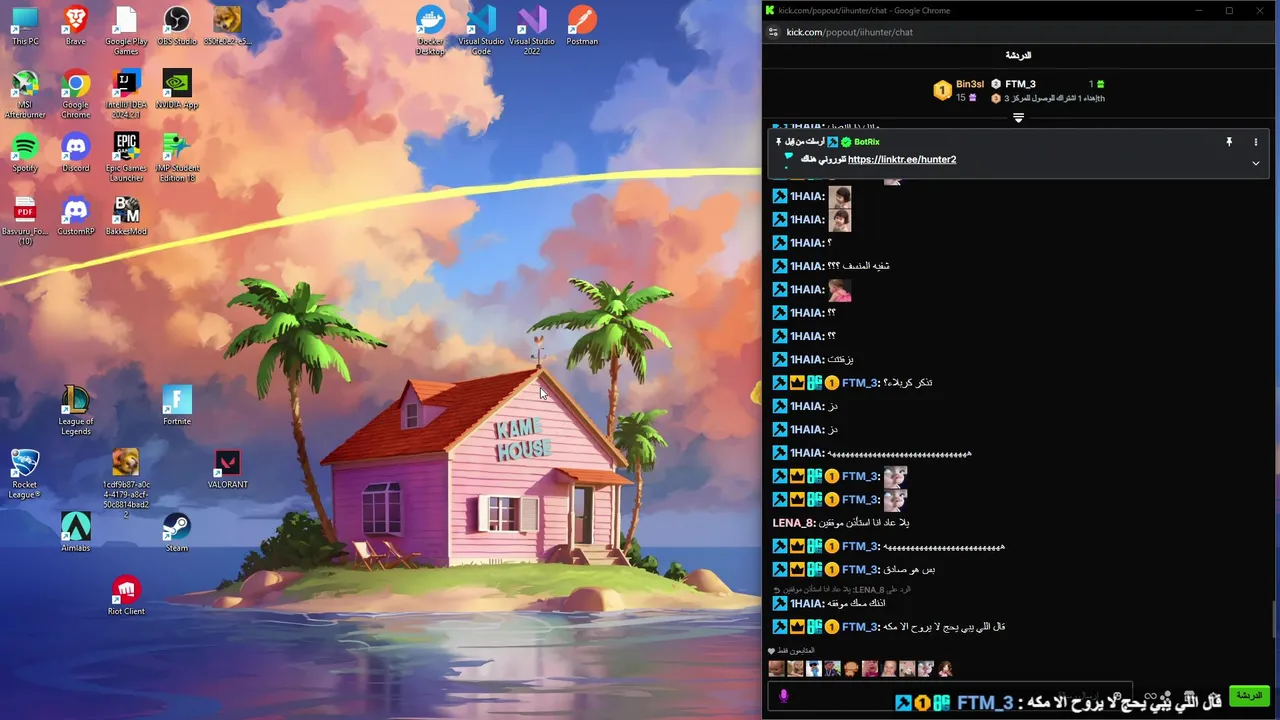Open Spotify from the desktop
This screenshot has height=720, width=1280.
(x=25, y=153)
